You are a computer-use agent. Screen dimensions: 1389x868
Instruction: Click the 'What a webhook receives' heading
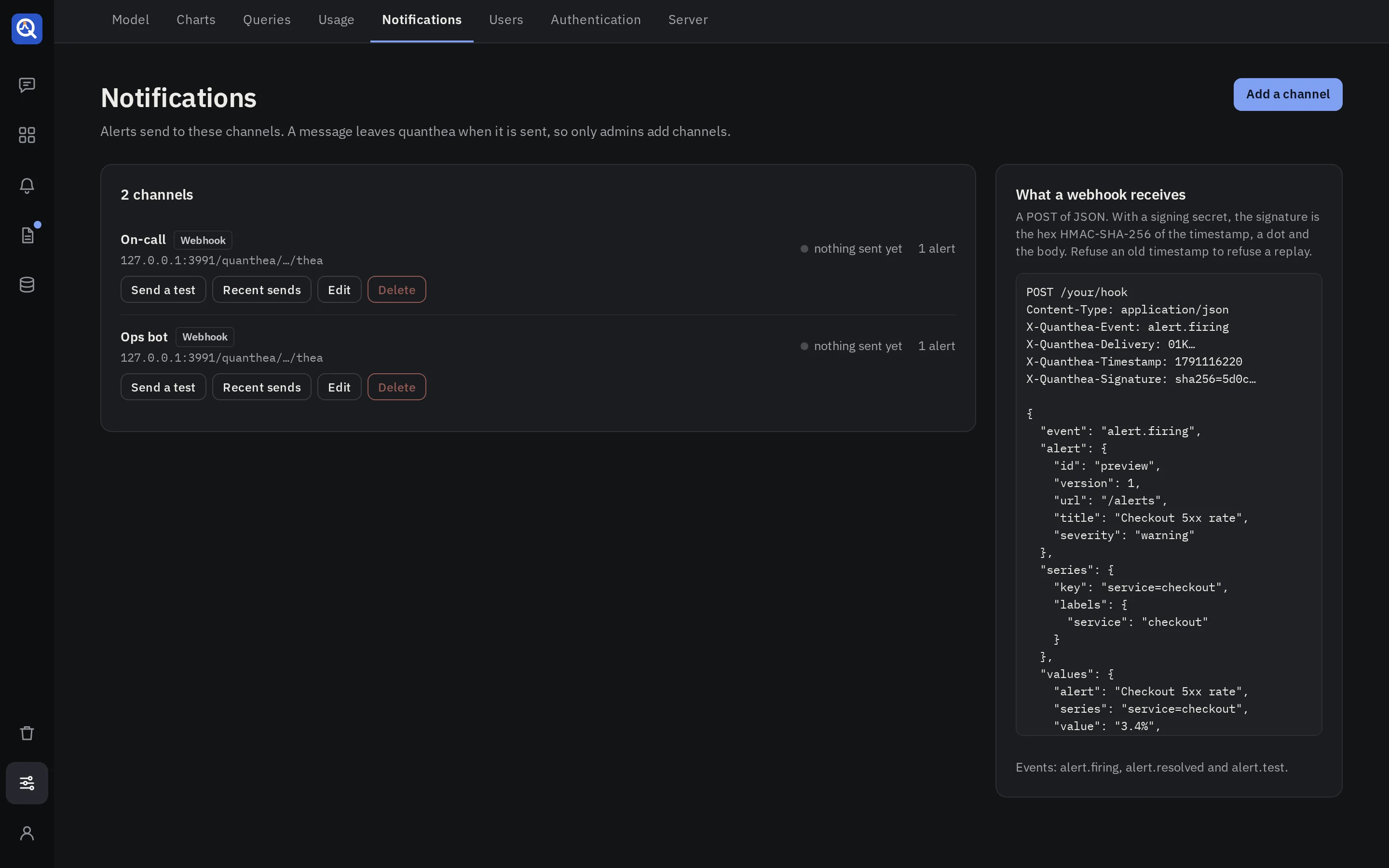pos(1100,195)
